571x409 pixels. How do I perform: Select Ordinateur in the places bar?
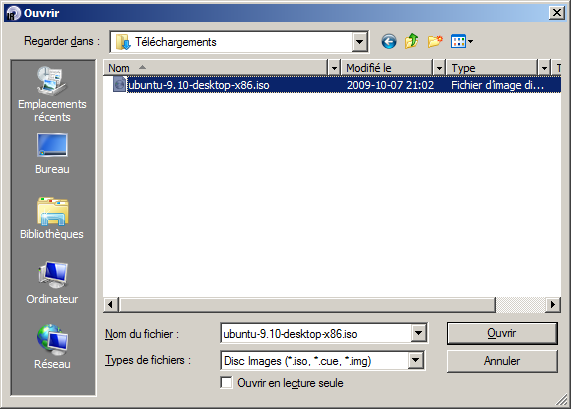coord(52,283)
